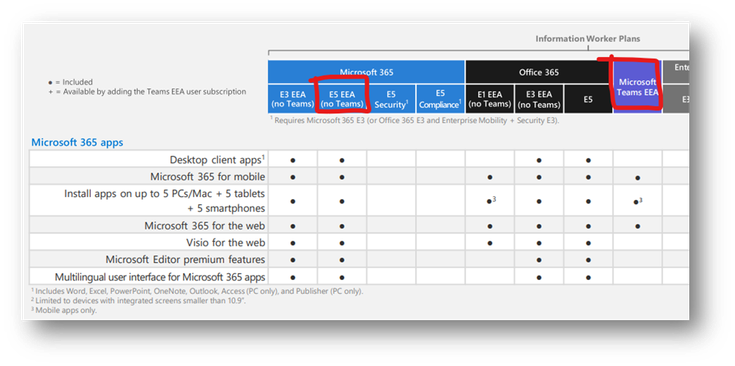This screenshot has width=735, height=366.
Task: Click Microsoft 365 for mobile bullet in Teams EEA column
Action: (x=637, y=178)
